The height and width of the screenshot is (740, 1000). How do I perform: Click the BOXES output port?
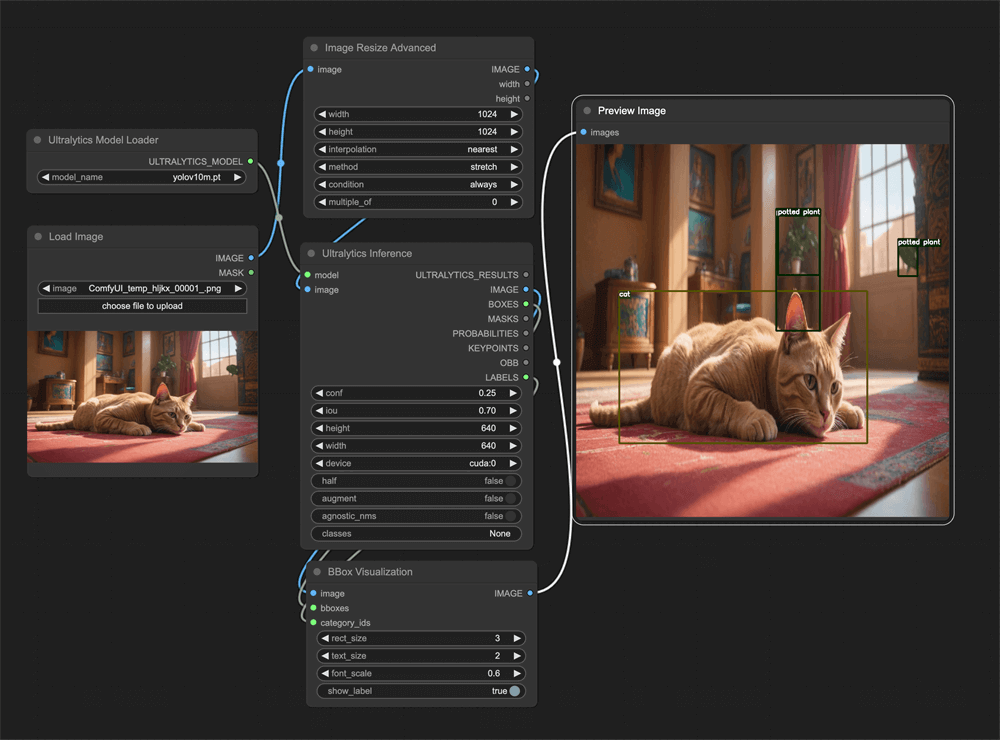tap(526, 304)
